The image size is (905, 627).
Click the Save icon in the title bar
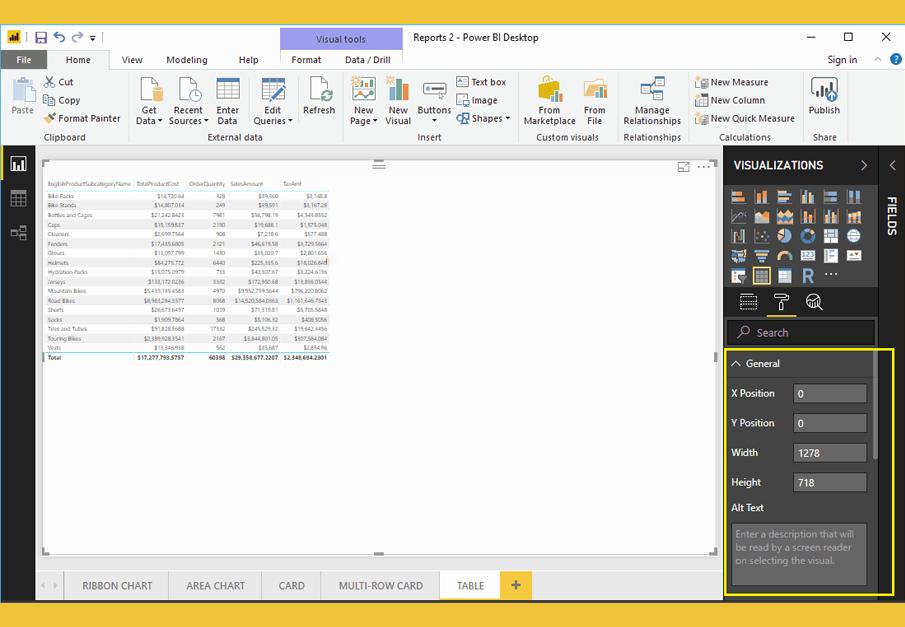tap(41, 38)
